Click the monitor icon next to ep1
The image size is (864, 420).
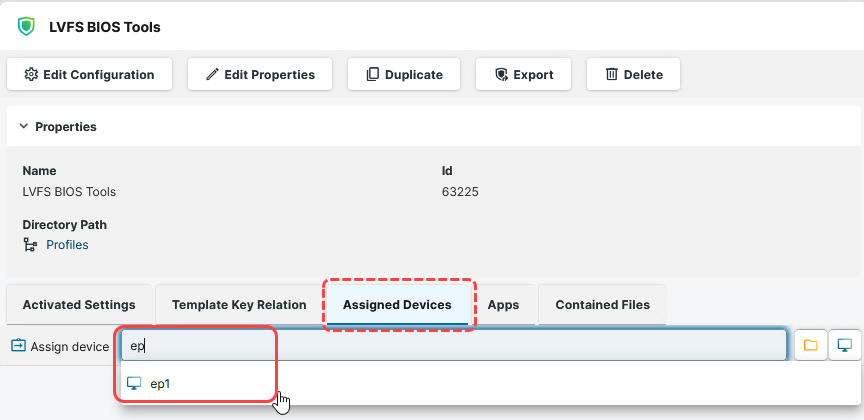click(x=134, y=383)
